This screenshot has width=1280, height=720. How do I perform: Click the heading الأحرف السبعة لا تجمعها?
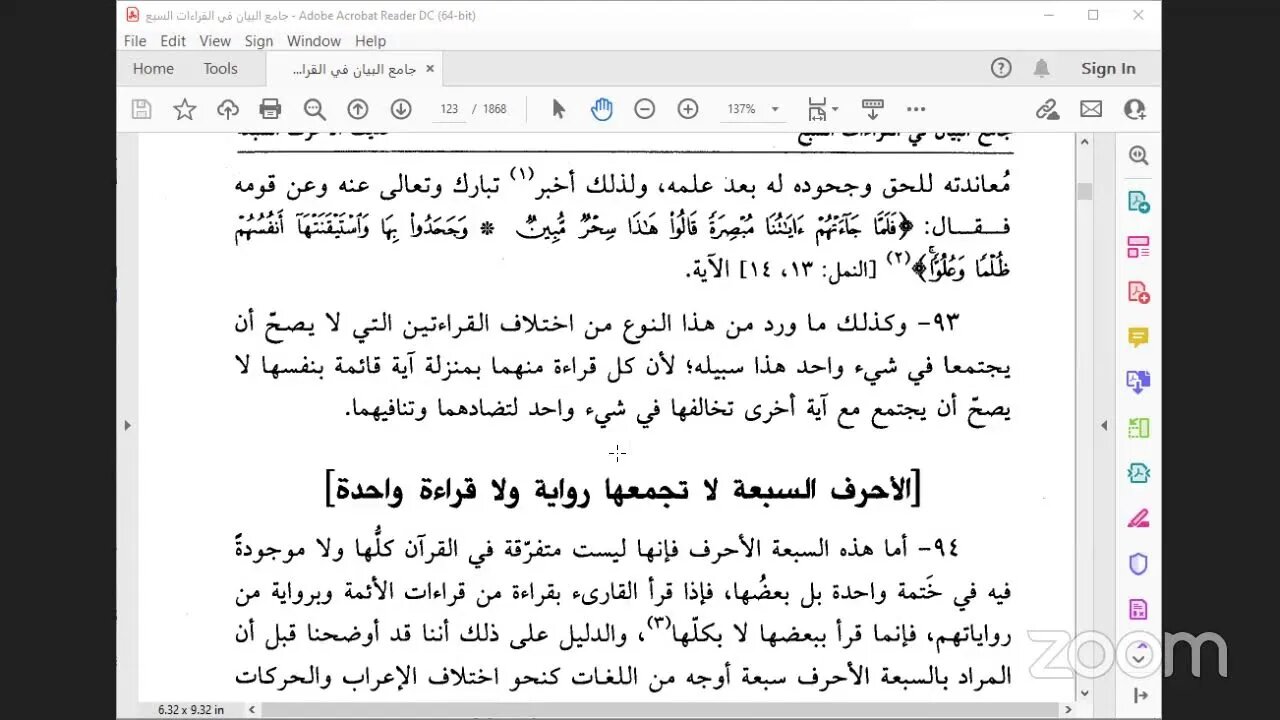(623, 490)
